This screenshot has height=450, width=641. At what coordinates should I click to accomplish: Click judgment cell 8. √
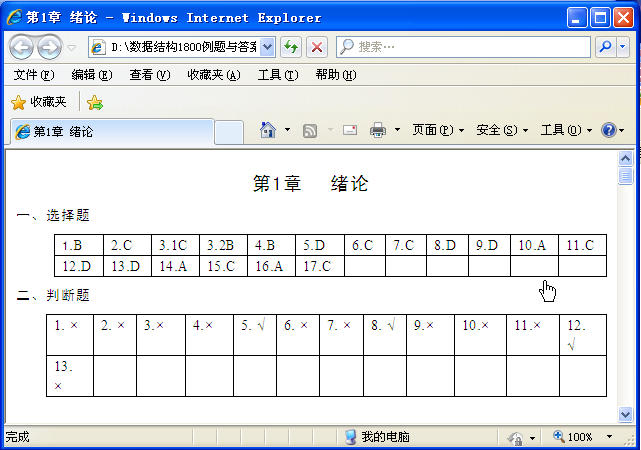[x=385, y=335]
